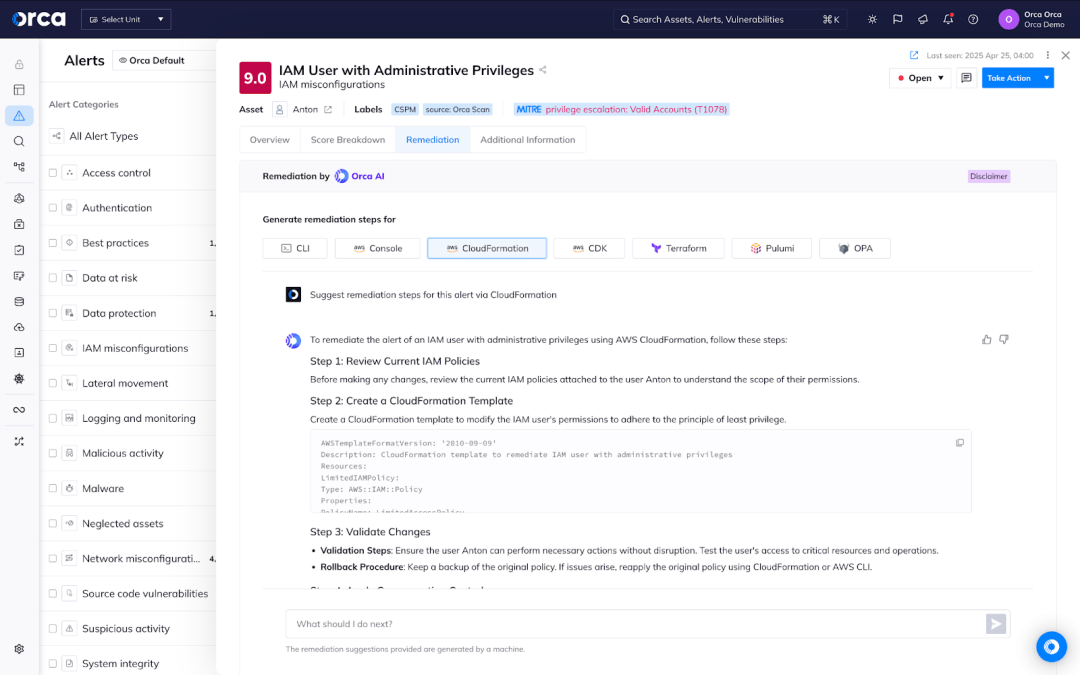Check the Data protection category
Screen dimensions: 1080x675
coord(52,313)
